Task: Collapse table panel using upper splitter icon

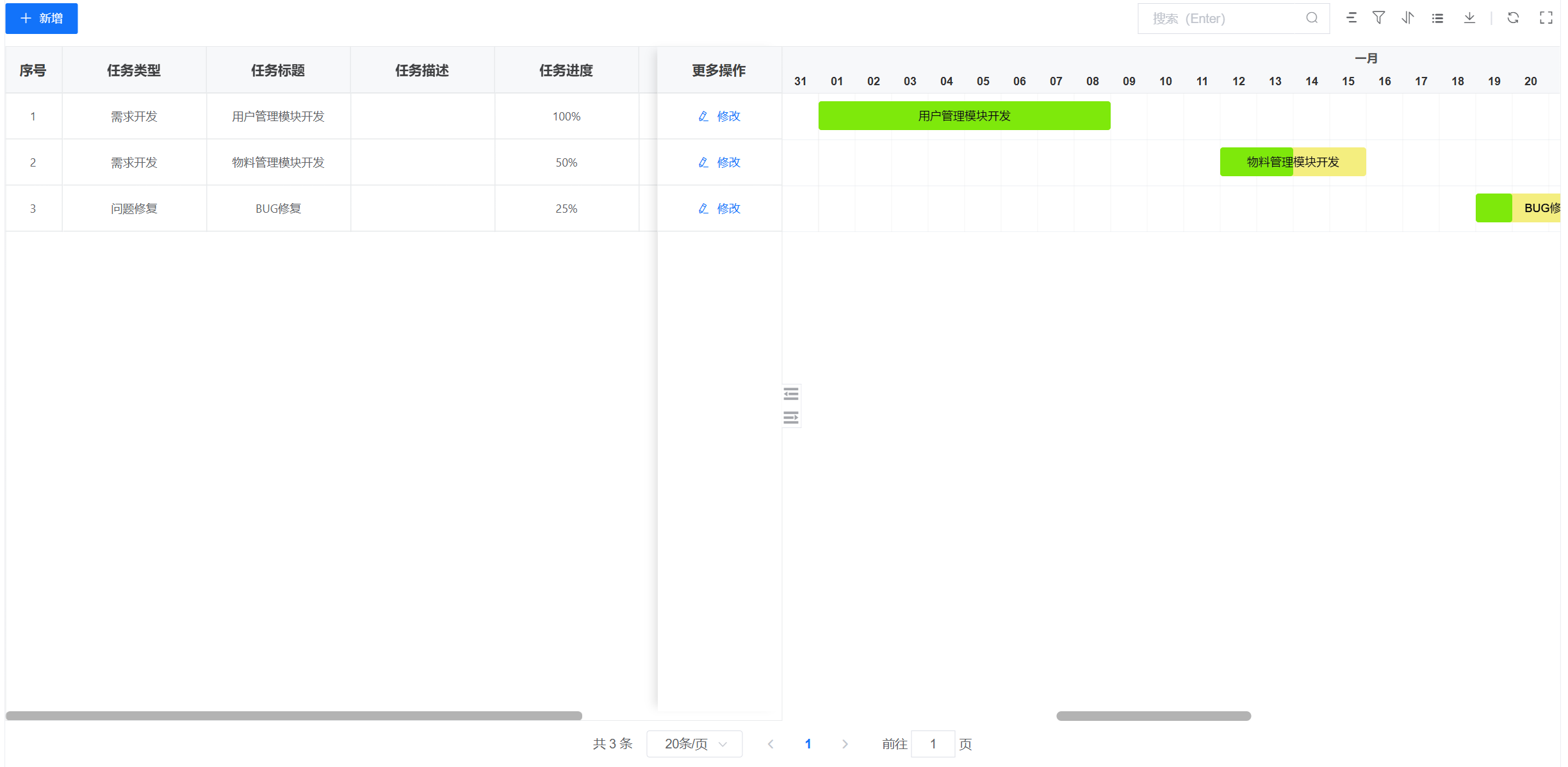Action: [x=791, y=393]
